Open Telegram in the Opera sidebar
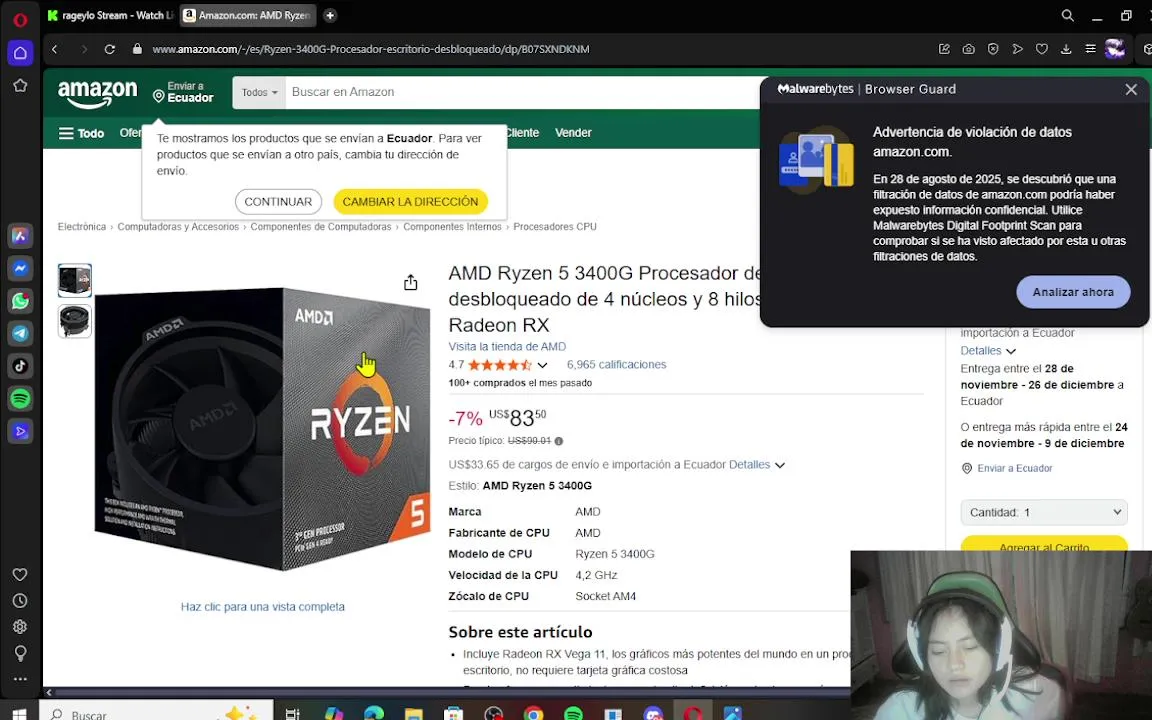 (x=20, y=334)
